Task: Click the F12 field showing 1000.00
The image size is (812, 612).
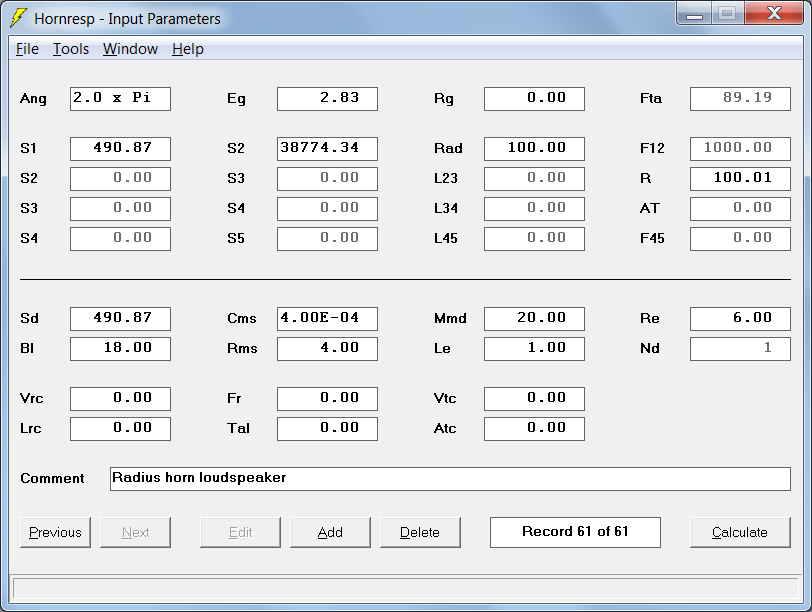Action: [x=741, y=149]
